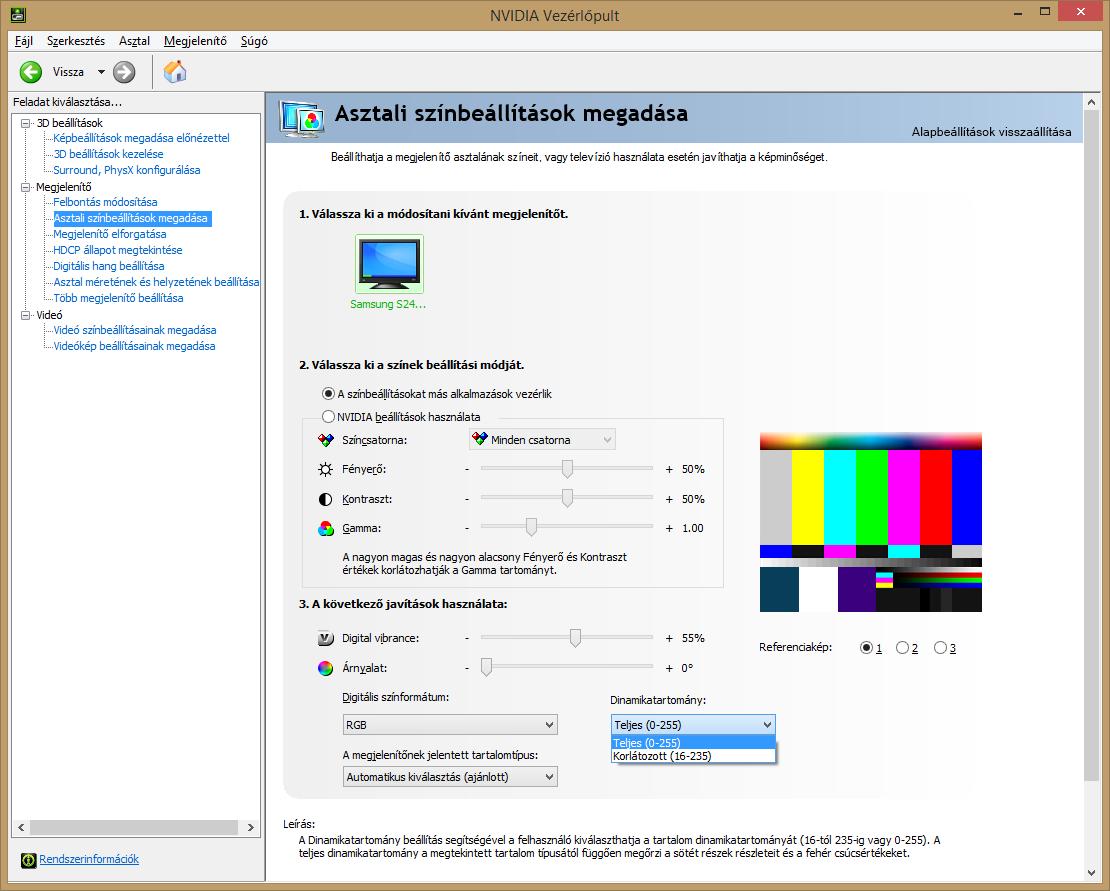Click the Színcsatorna RGB diamonds icon
This screenshot has width=1110, height=891.
[326, 440]
